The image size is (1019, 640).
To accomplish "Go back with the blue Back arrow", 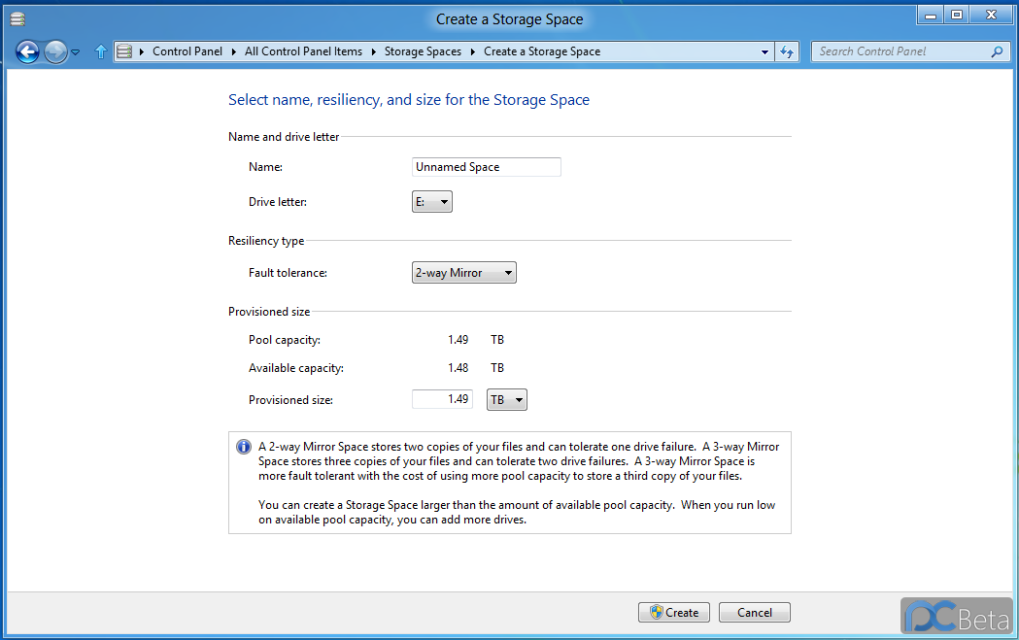I will (x=27, y=52).
